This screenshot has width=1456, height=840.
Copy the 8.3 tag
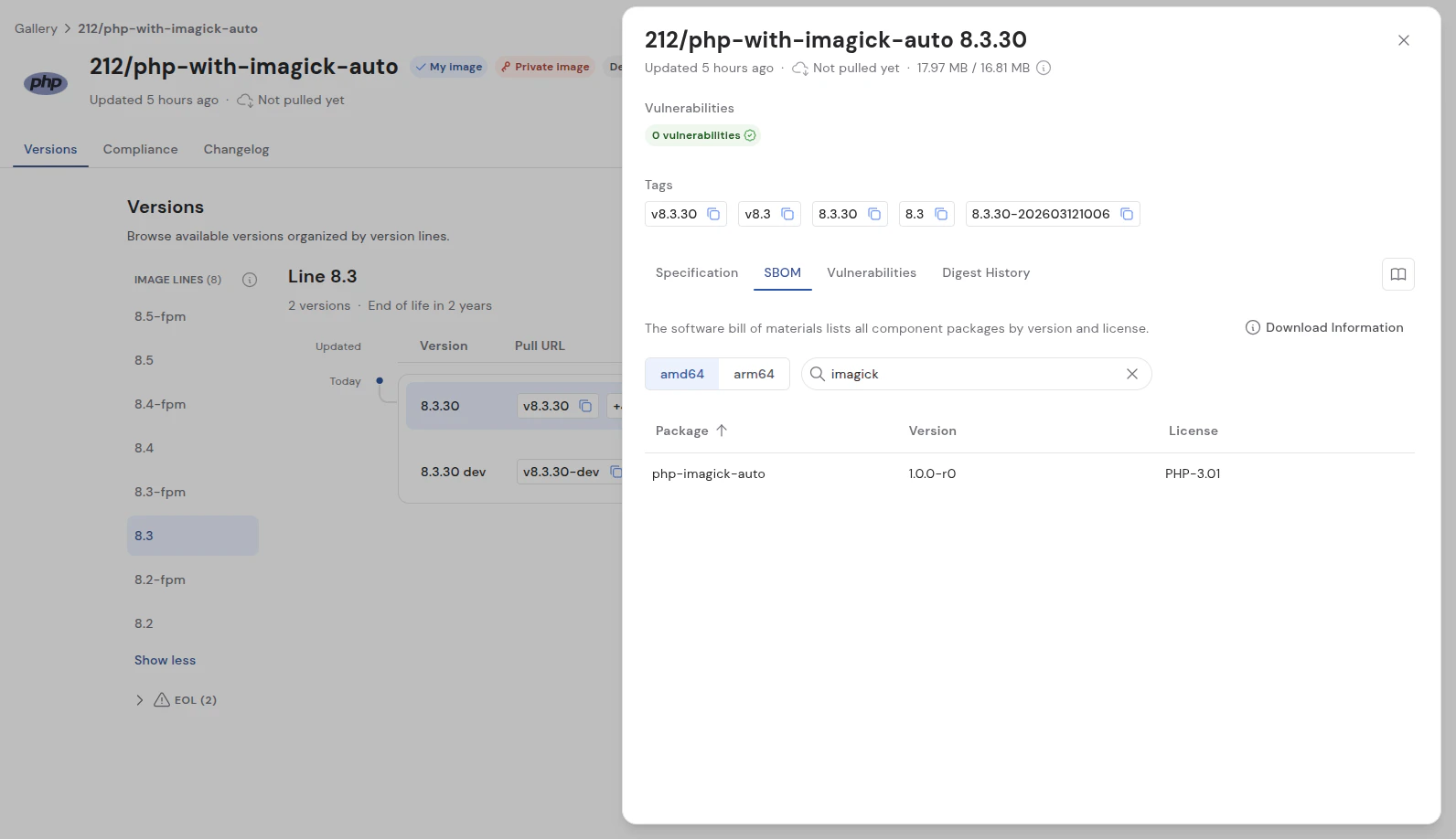(941, 214)
